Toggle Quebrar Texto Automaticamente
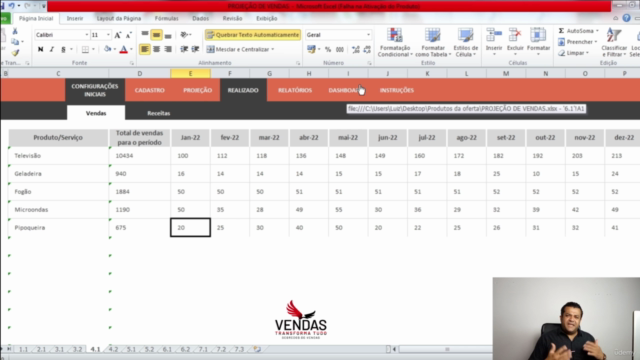Screen dimensions: 640x360 [x=253, y=35]
